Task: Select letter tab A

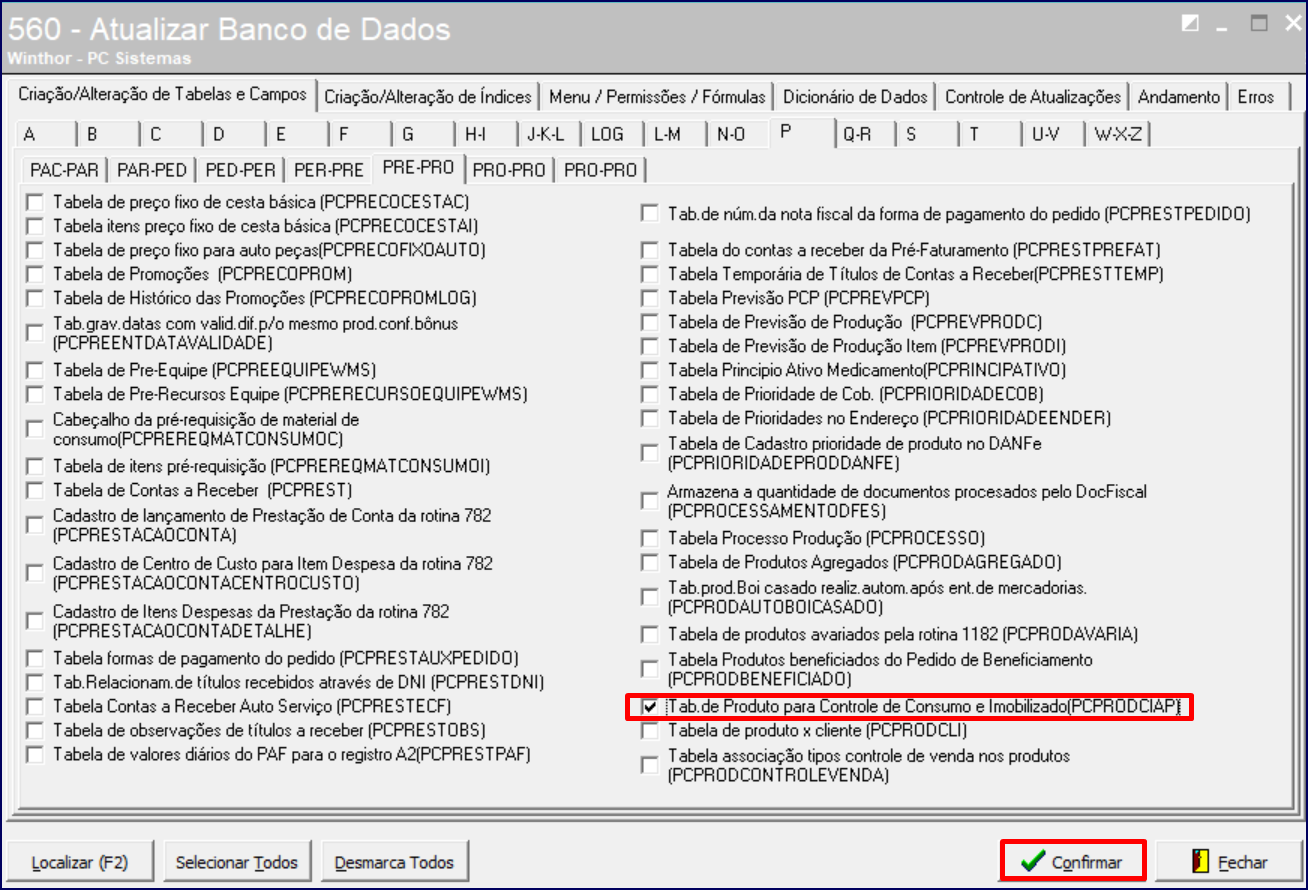Action: 45,134
